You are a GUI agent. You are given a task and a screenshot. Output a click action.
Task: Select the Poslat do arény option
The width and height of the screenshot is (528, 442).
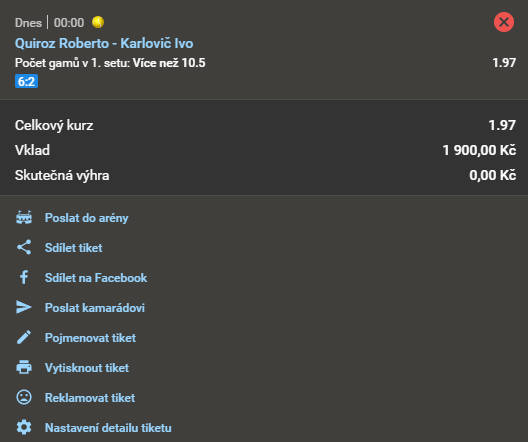pos(87,218)
